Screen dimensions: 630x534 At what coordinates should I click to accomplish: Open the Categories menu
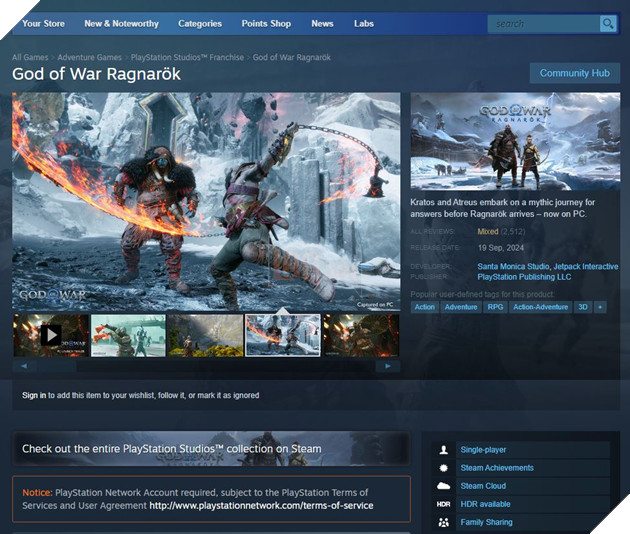tap(200, 23)
